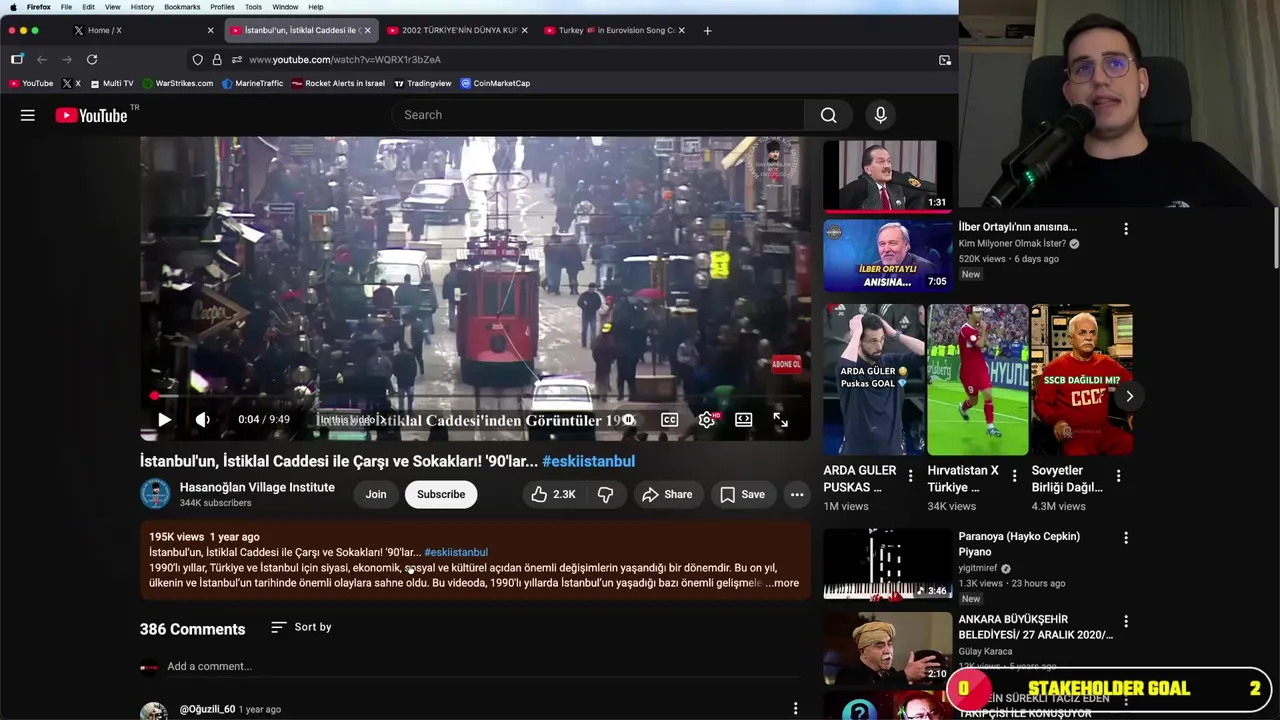Open options for ANKARA BÜYÜKŞEHİR BELEDİYESİ video

coord(1126,621)
